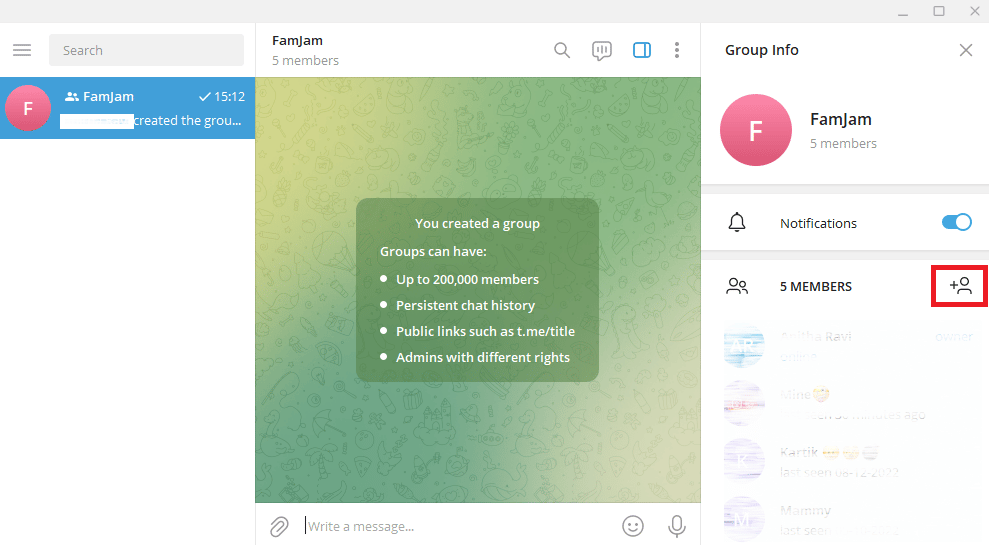Click the FamJam group avatar in info
Image resolution: width=989 pixels, height=545 pixels.
(756, 130)
